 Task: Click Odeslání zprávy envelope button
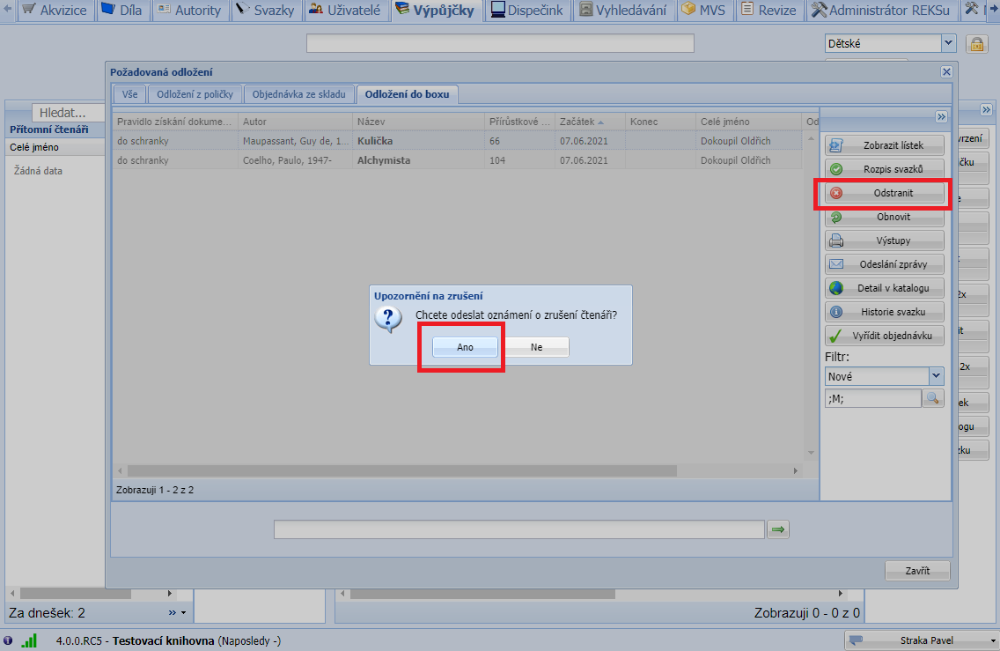click(884, 265)
